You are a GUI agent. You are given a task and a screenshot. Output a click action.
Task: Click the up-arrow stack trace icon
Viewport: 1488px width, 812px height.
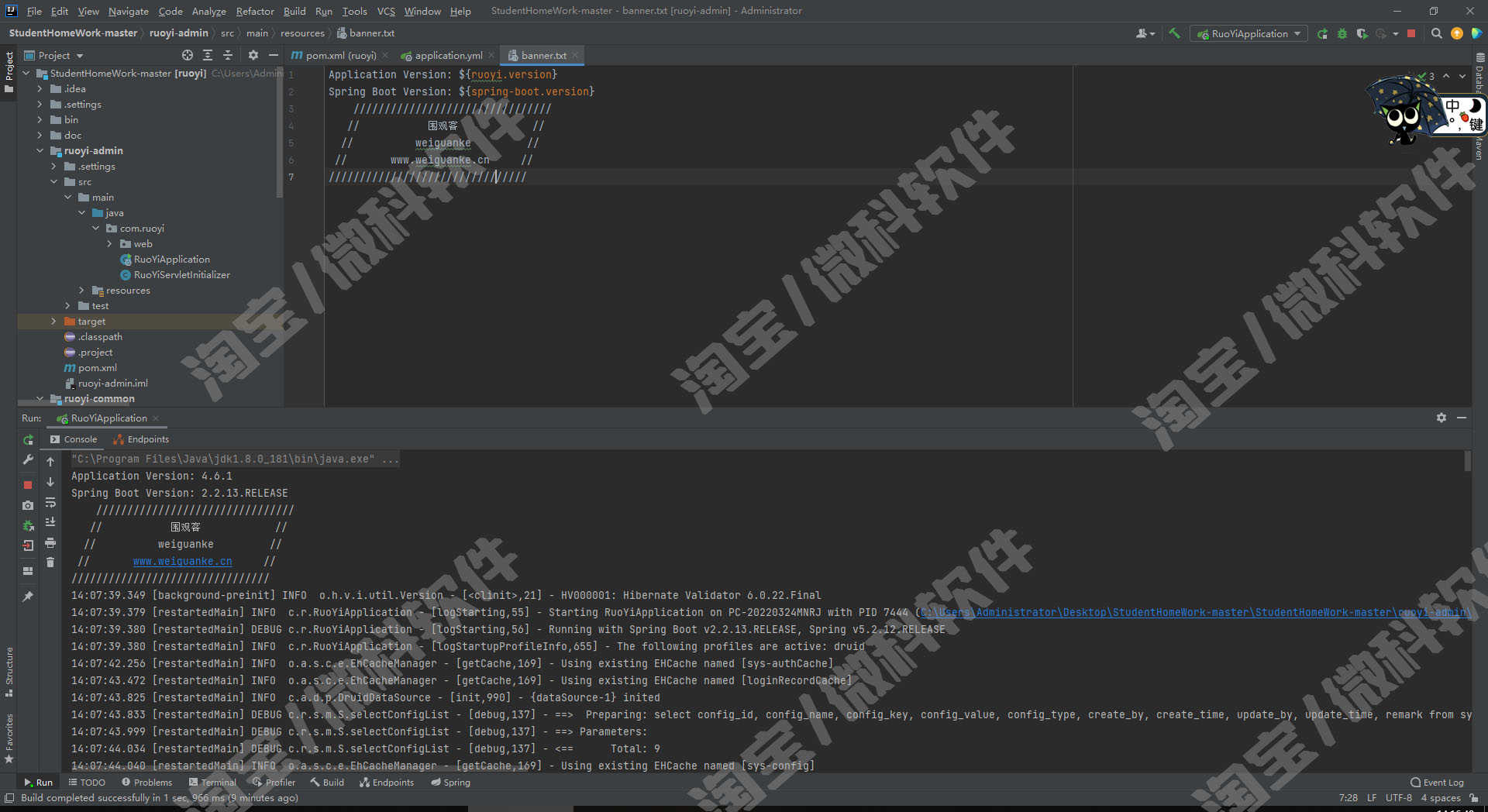click(50, 462)
